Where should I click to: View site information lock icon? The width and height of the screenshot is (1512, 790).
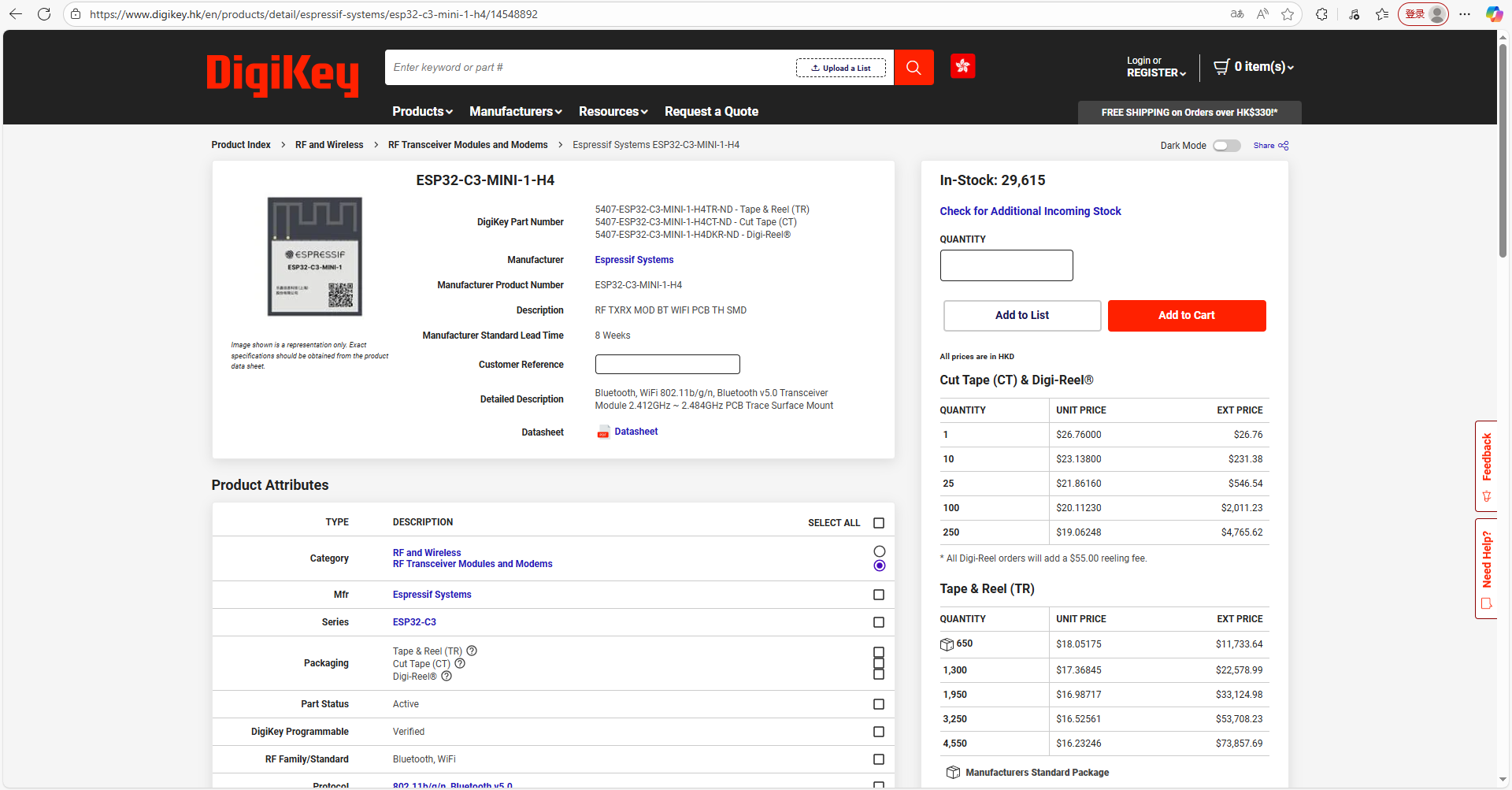75,14
